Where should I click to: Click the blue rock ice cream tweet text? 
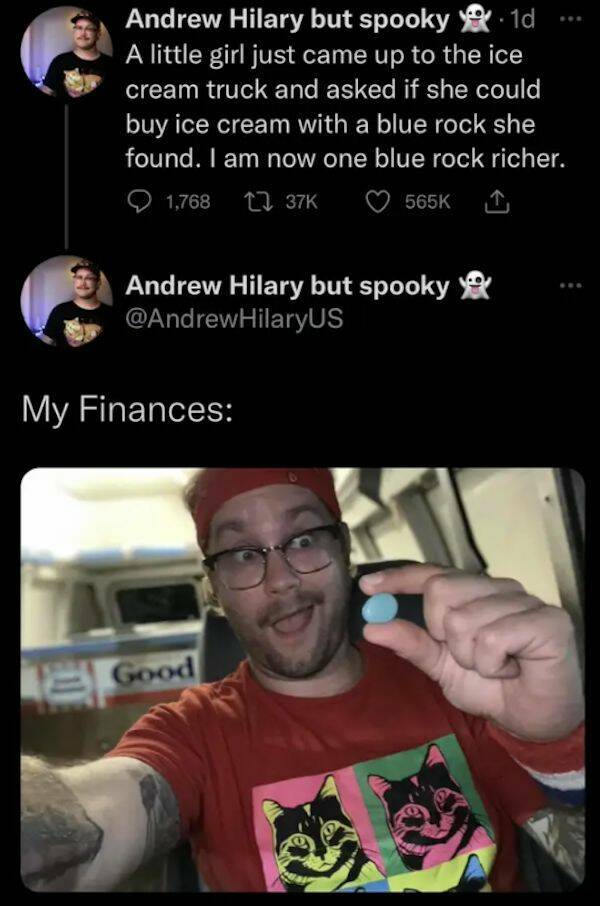coord(345,107)
